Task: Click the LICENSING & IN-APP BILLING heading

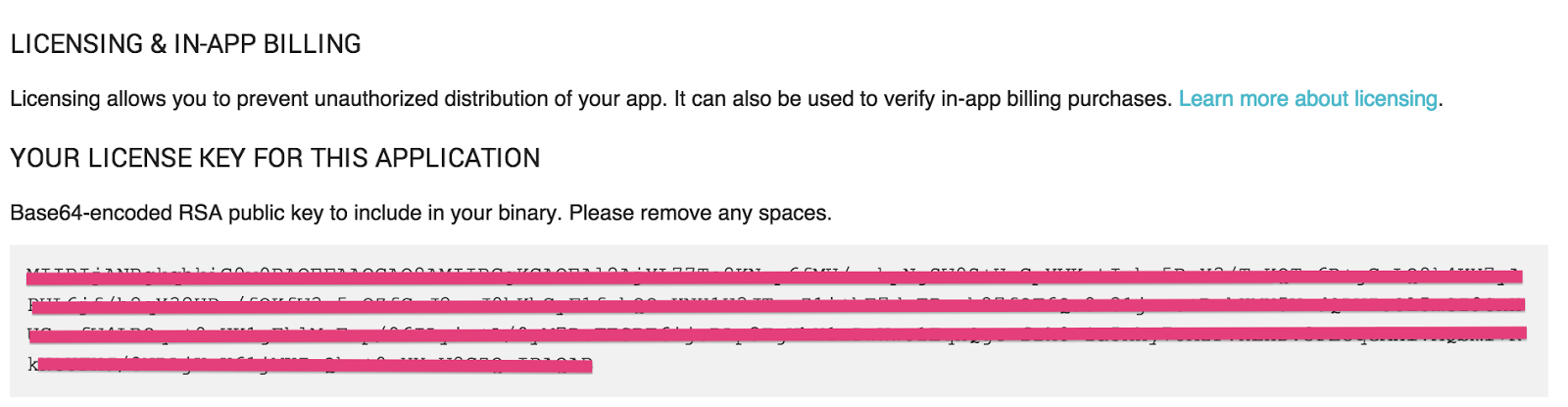Action: 185,44
